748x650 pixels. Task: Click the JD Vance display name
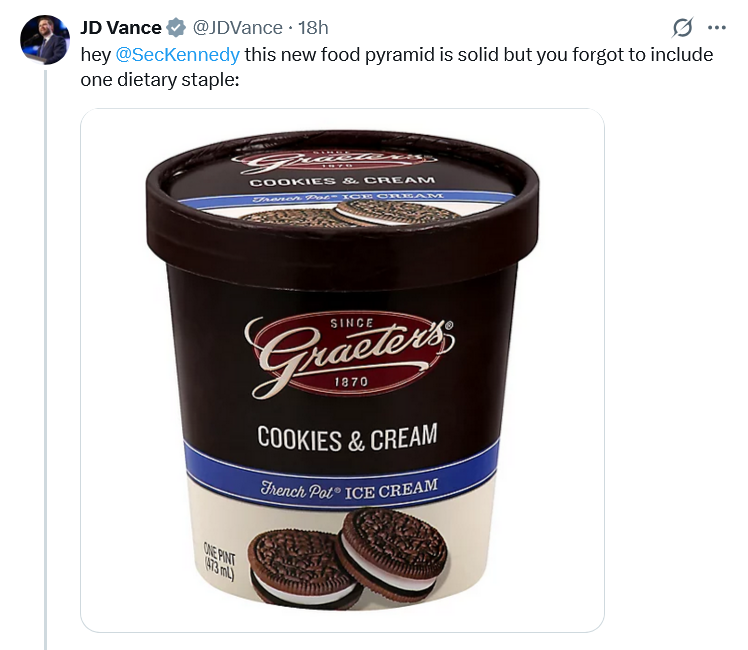coord(121,28)
